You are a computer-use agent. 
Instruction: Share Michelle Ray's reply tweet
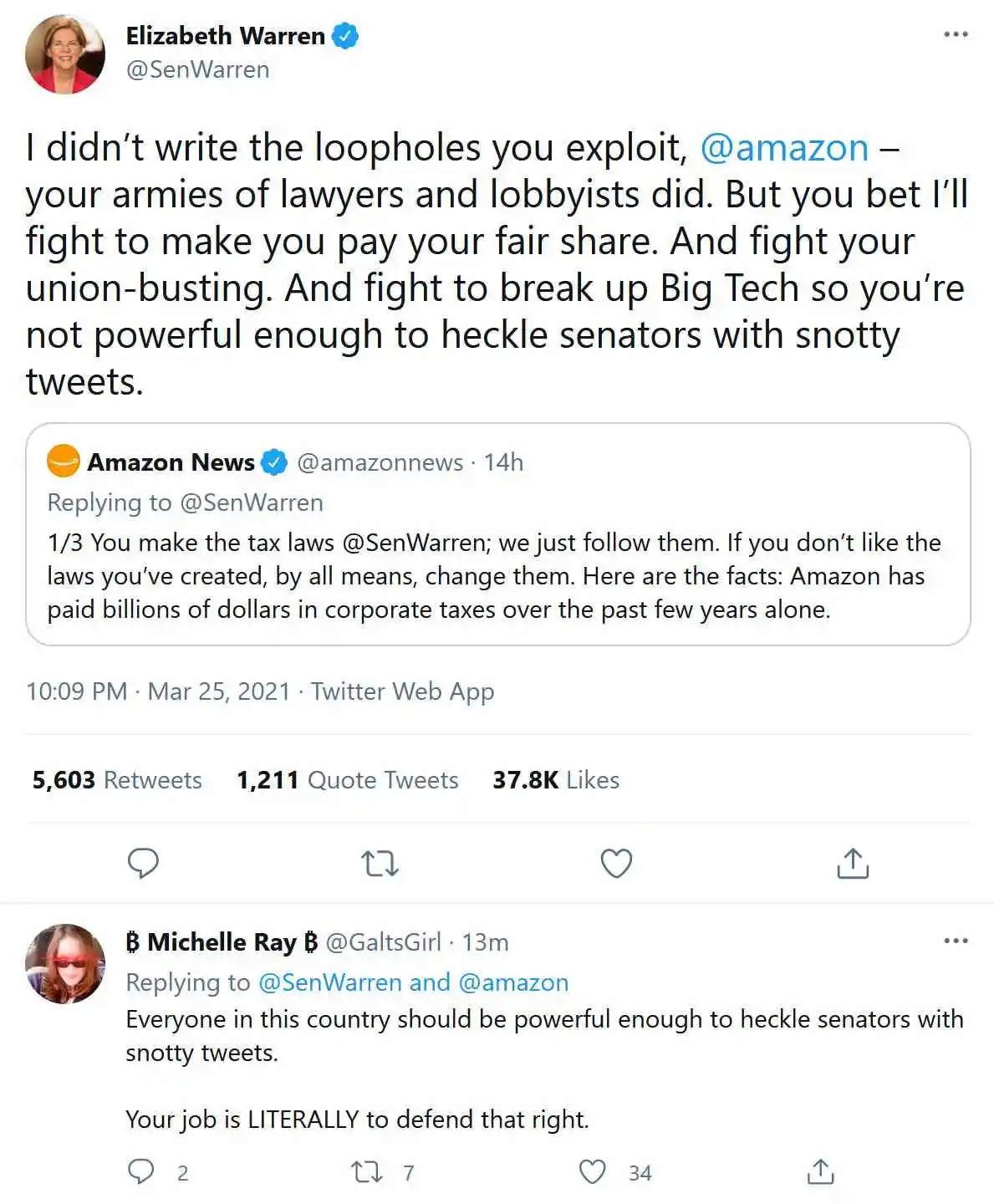(x=820, y=1171)
